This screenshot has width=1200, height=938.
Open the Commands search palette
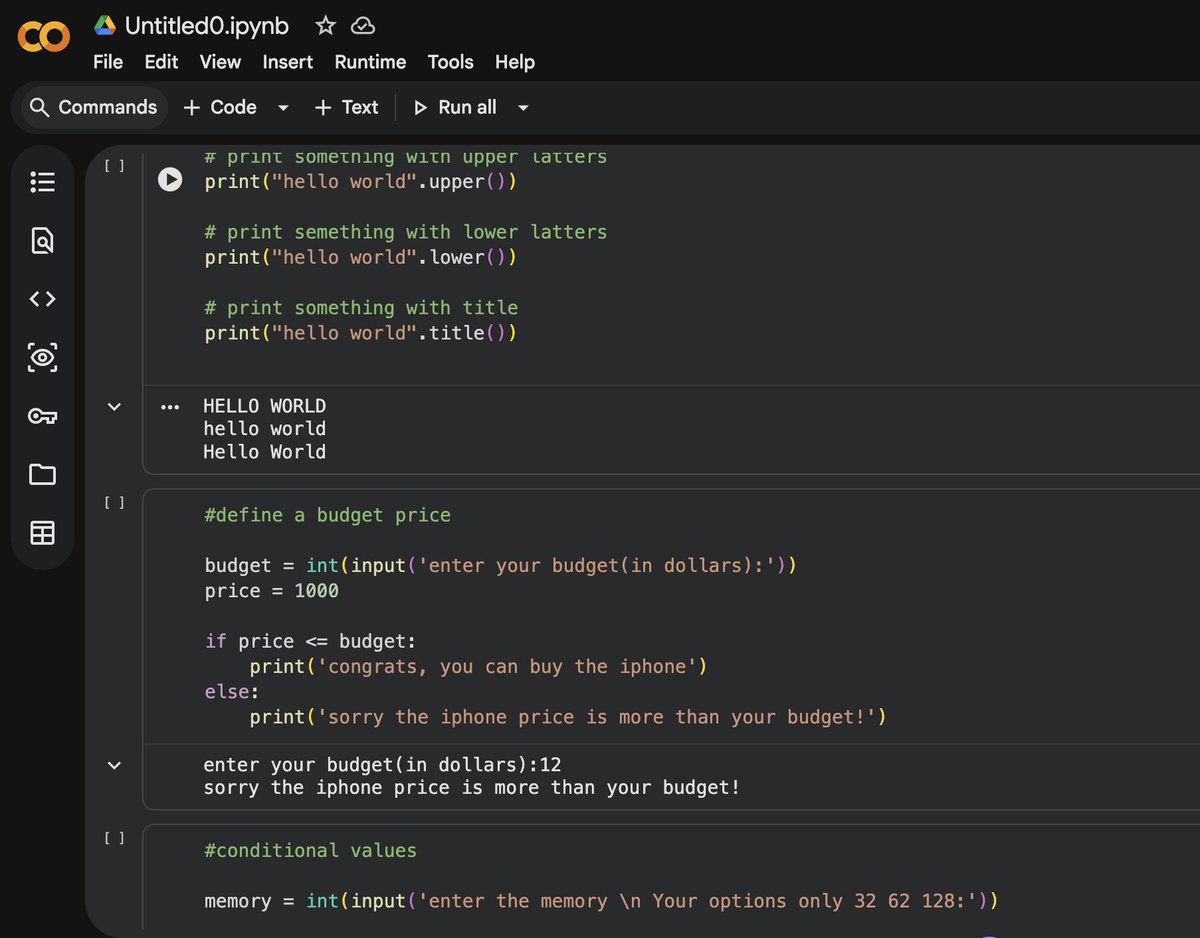94,107
